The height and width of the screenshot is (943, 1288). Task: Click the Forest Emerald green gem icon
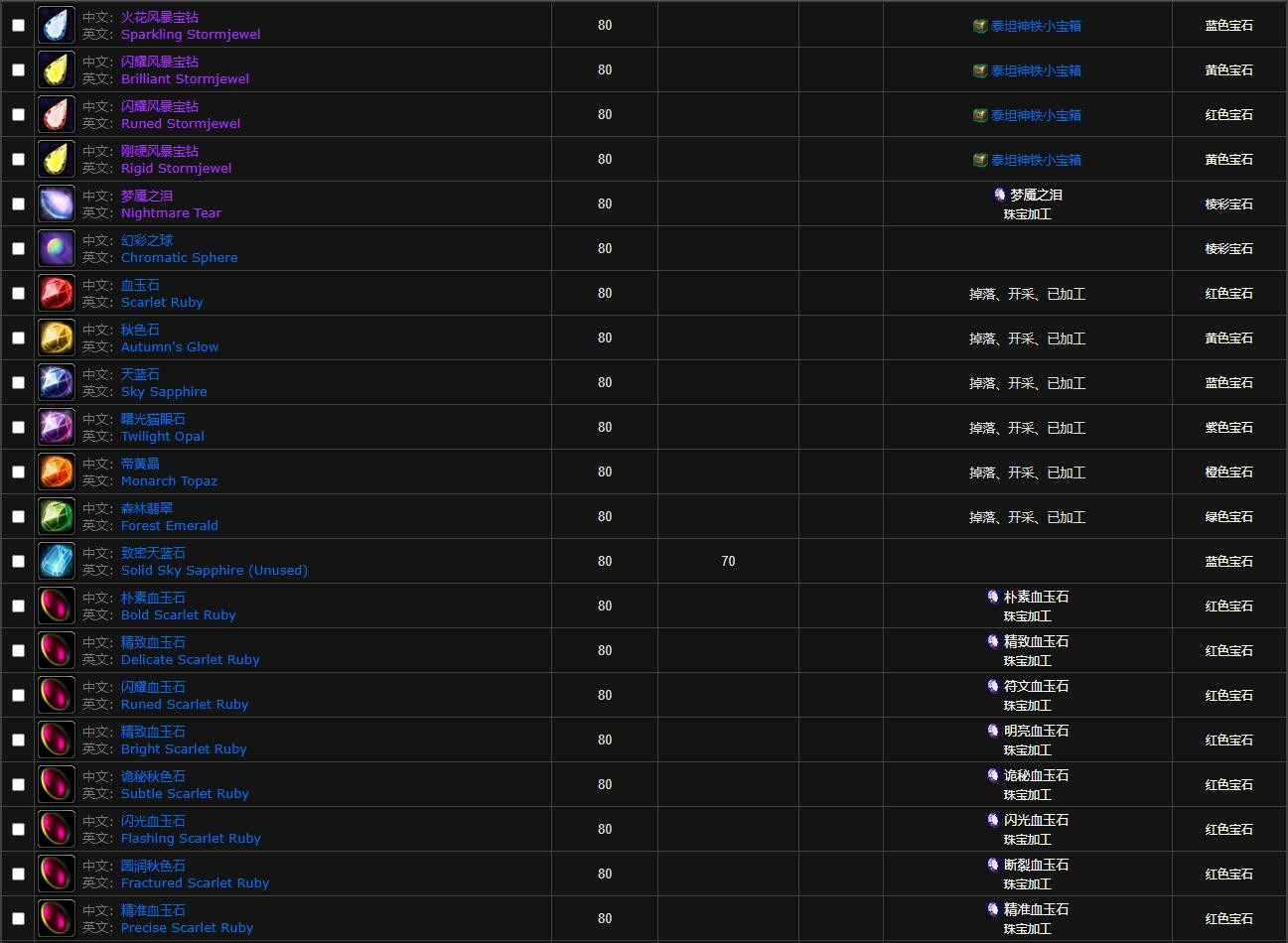pos(57,516)
